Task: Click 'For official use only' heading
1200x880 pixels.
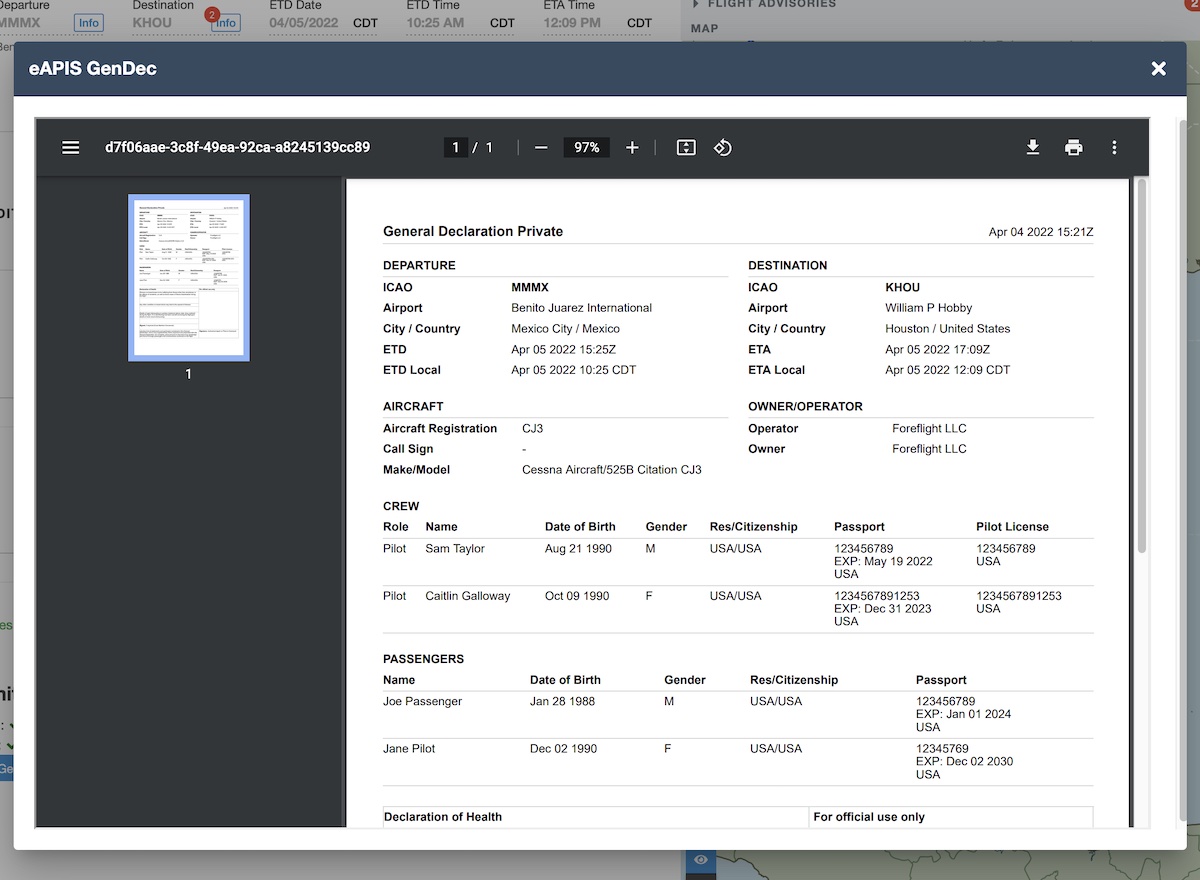Action: pyautogui.click(x=869, y=817)
